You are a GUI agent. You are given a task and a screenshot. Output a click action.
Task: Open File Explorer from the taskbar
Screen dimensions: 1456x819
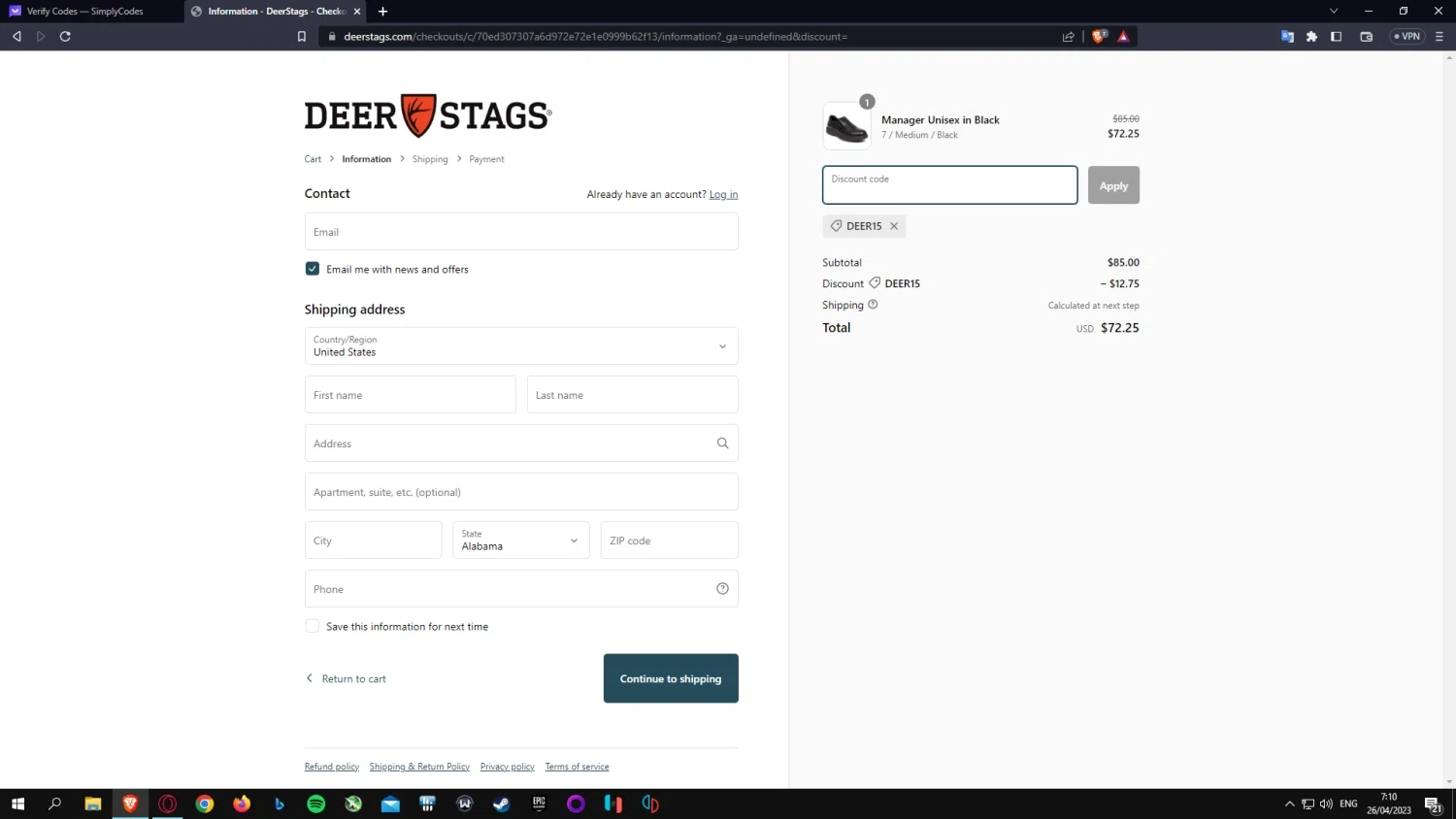pyautogui.click(x=93, y=803)
